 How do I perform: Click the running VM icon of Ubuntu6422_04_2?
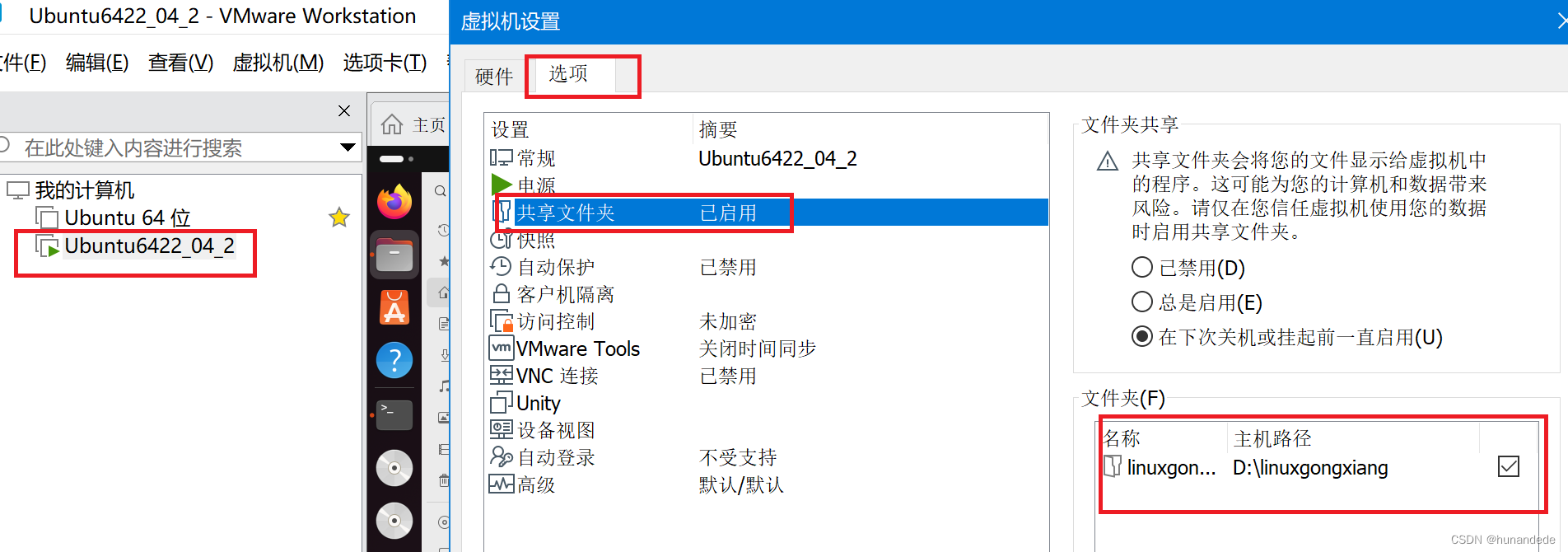(47, 246)
